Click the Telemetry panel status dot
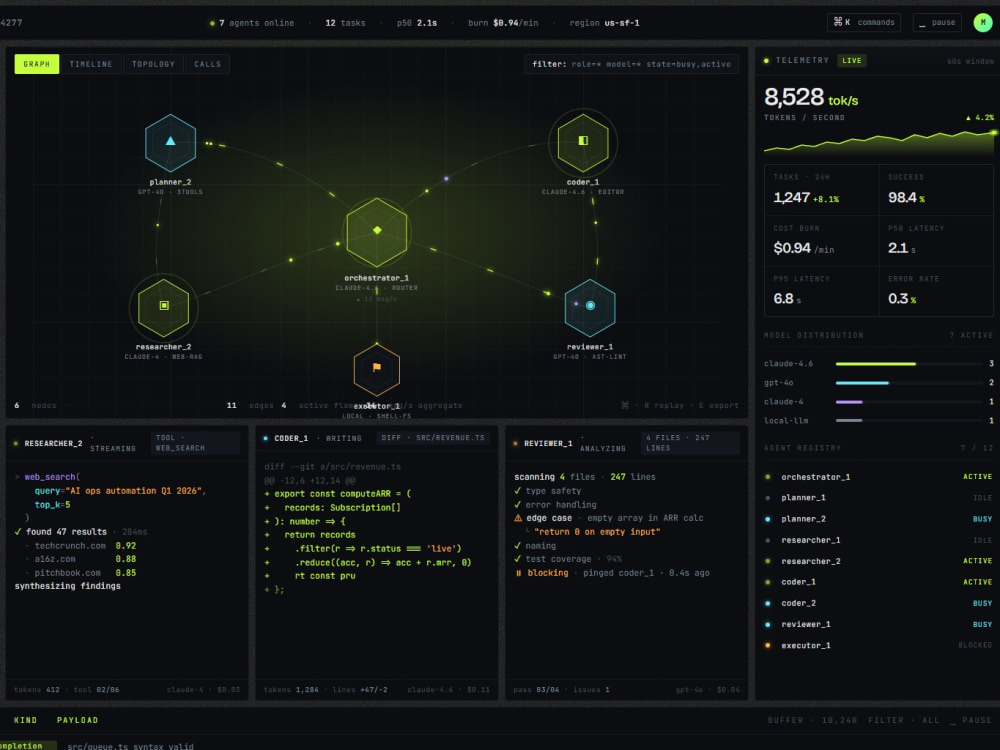 [x=767, y=61]
